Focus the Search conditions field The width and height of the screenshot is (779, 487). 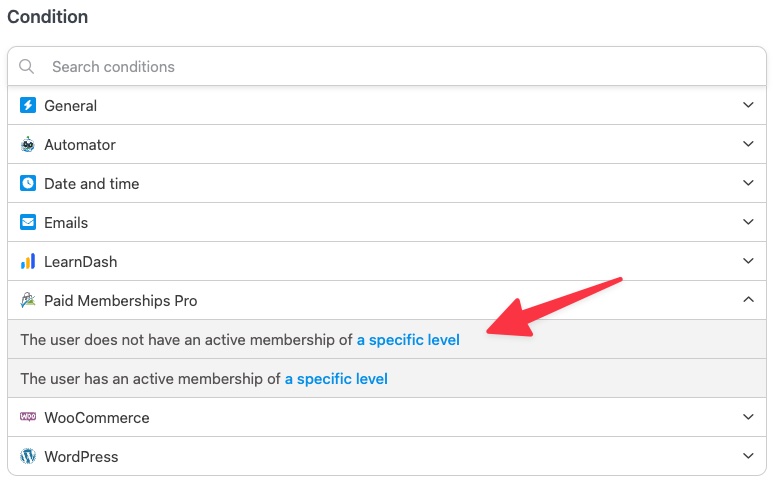(x=387, y=67)
